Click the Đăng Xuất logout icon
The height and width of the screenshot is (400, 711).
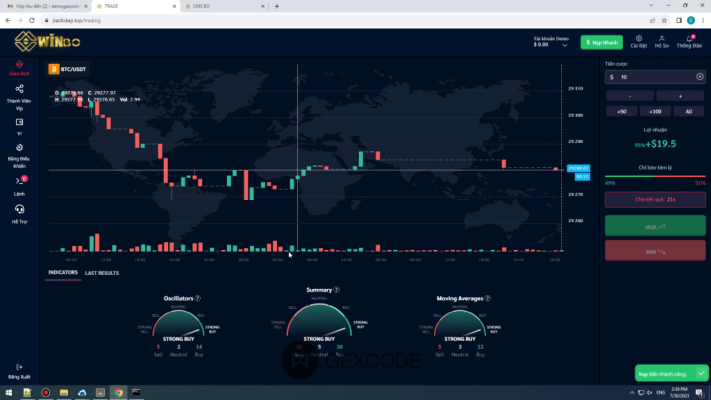pyautogui.click(x=19, y=367)
